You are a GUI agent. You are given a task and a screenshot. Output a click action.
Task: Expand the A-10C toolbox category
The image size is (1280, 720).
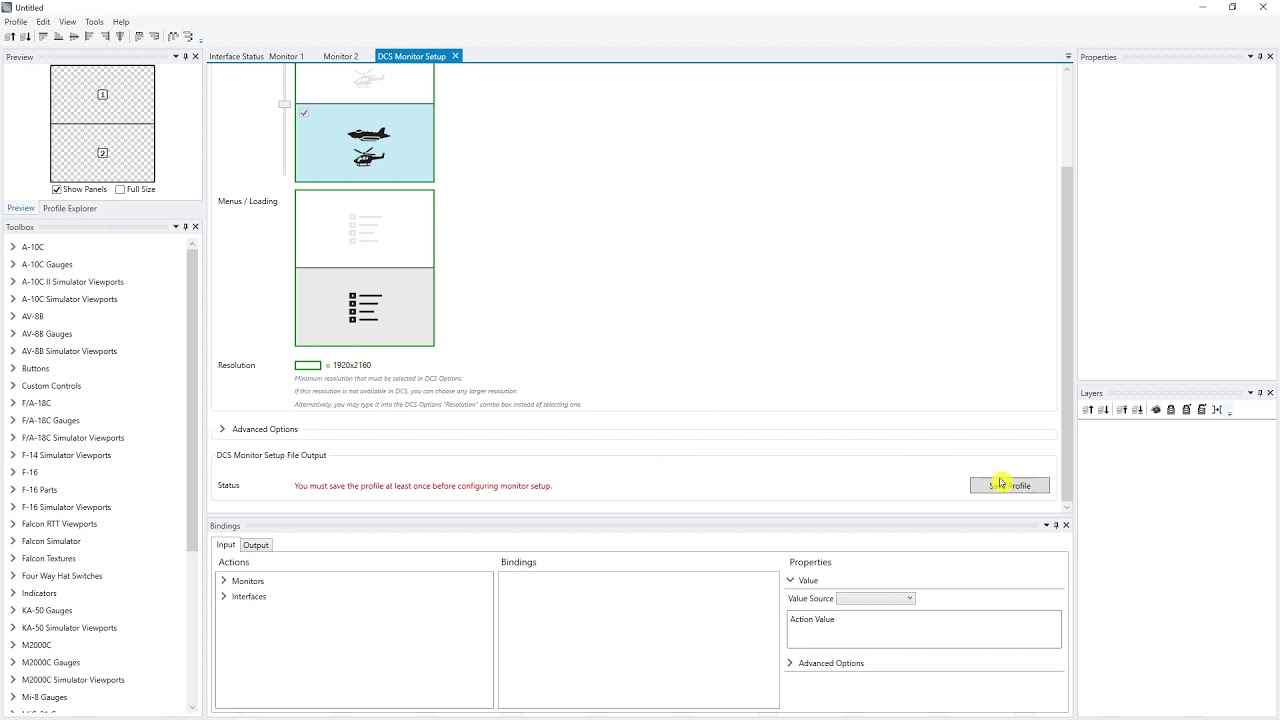point(13,247)
